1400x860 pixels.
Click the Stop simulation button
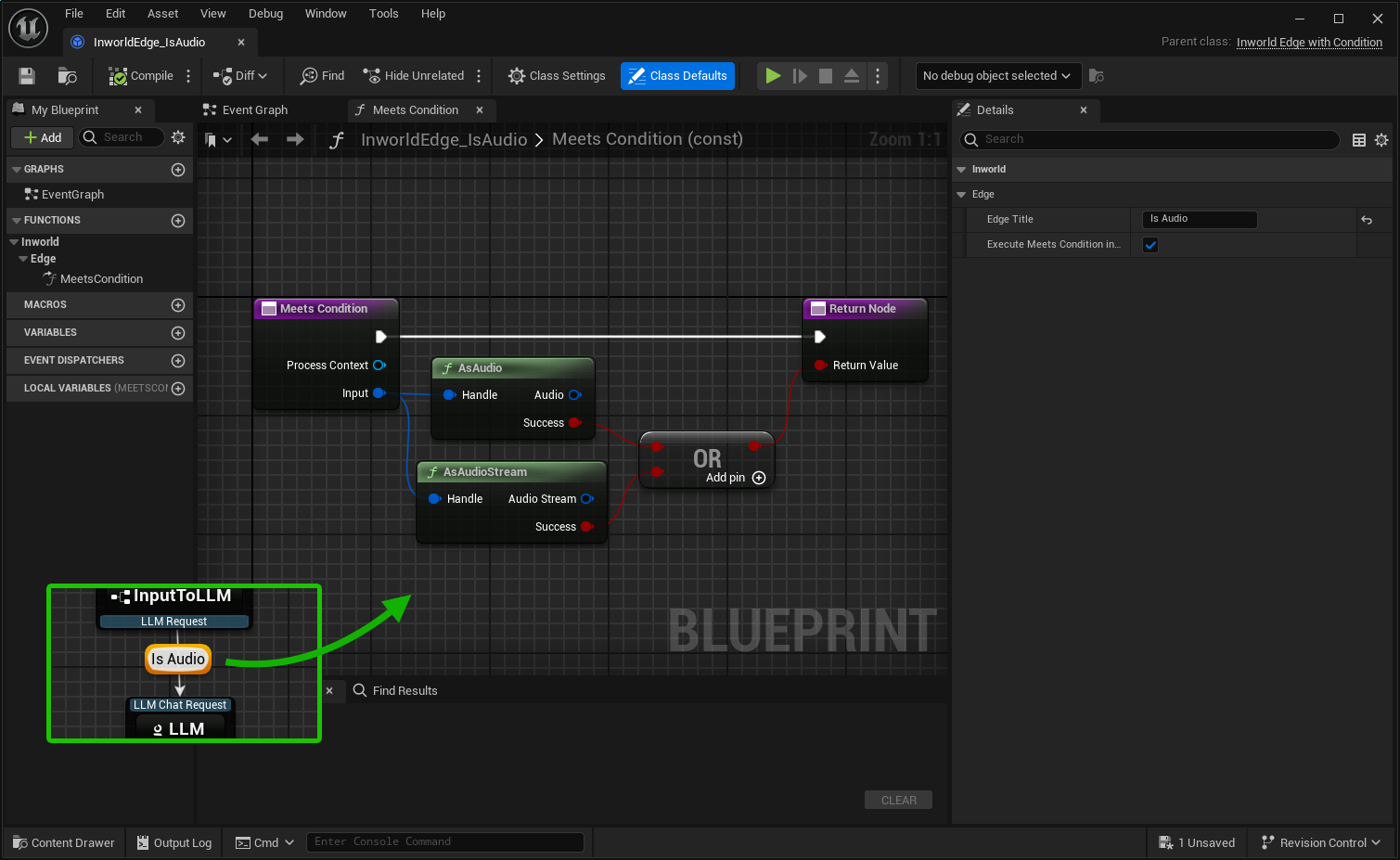[x=826, y=76]
